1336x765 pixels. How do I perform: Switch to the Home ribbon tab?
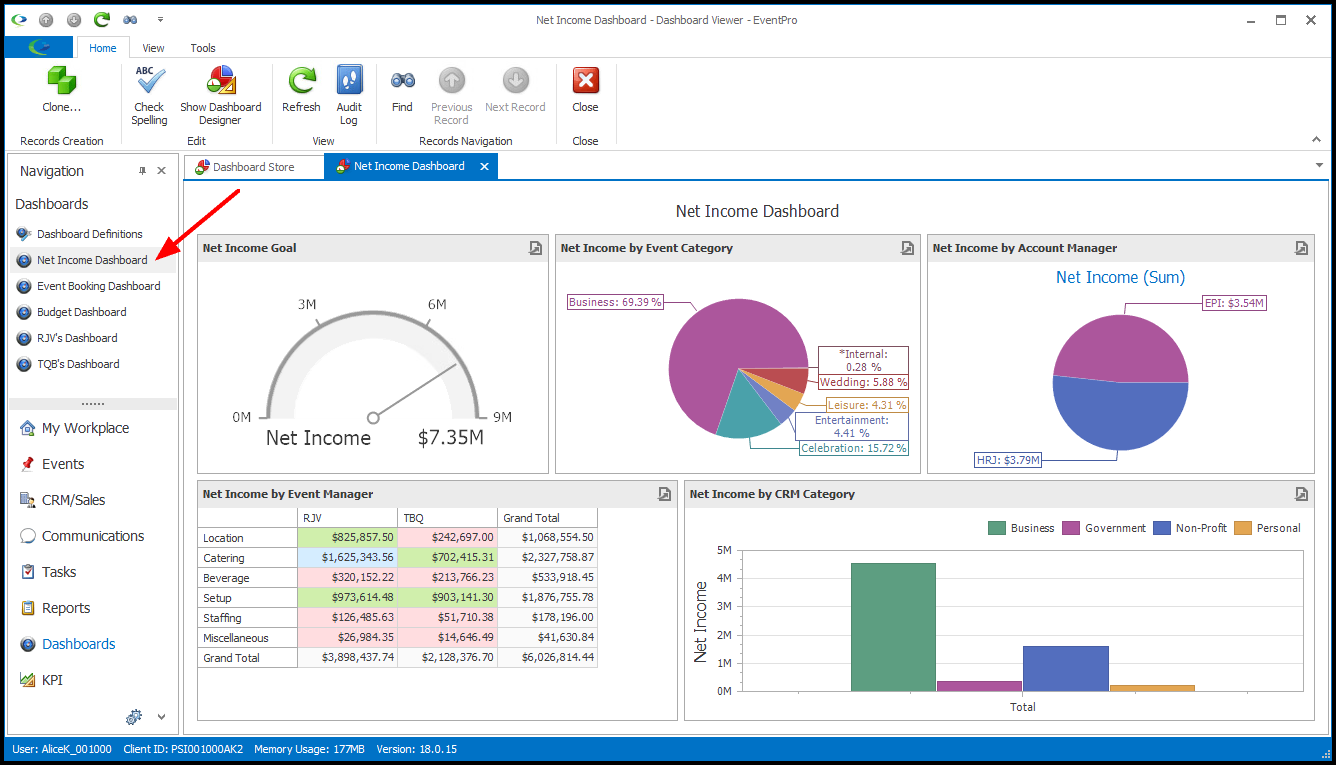[103, 47]
